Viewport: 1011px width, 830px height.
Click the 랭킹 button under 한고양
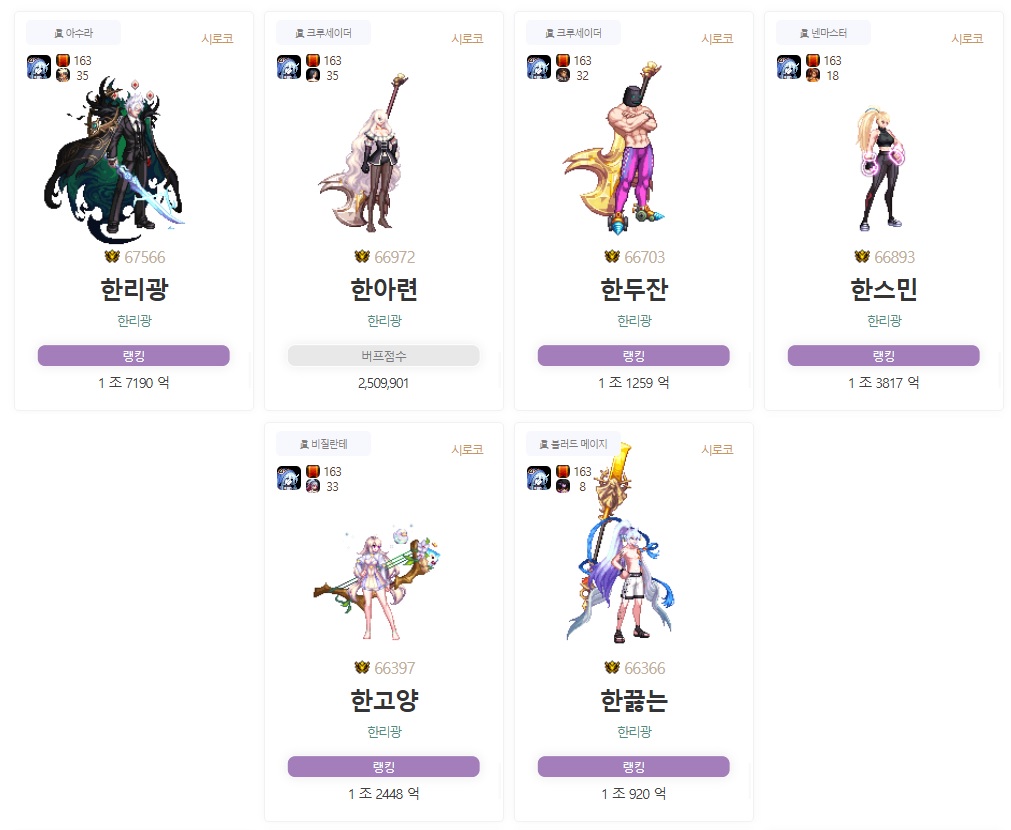tap(384, 766)
